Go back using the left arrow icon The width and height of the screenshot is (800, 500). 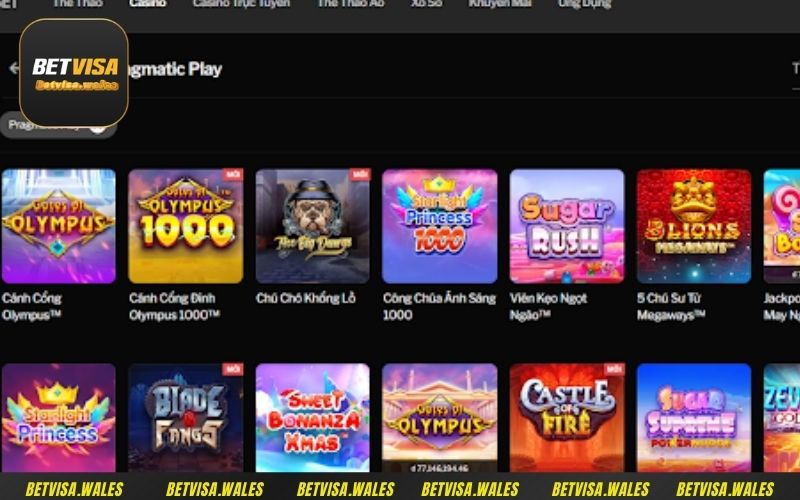click(x=13, y=68)
